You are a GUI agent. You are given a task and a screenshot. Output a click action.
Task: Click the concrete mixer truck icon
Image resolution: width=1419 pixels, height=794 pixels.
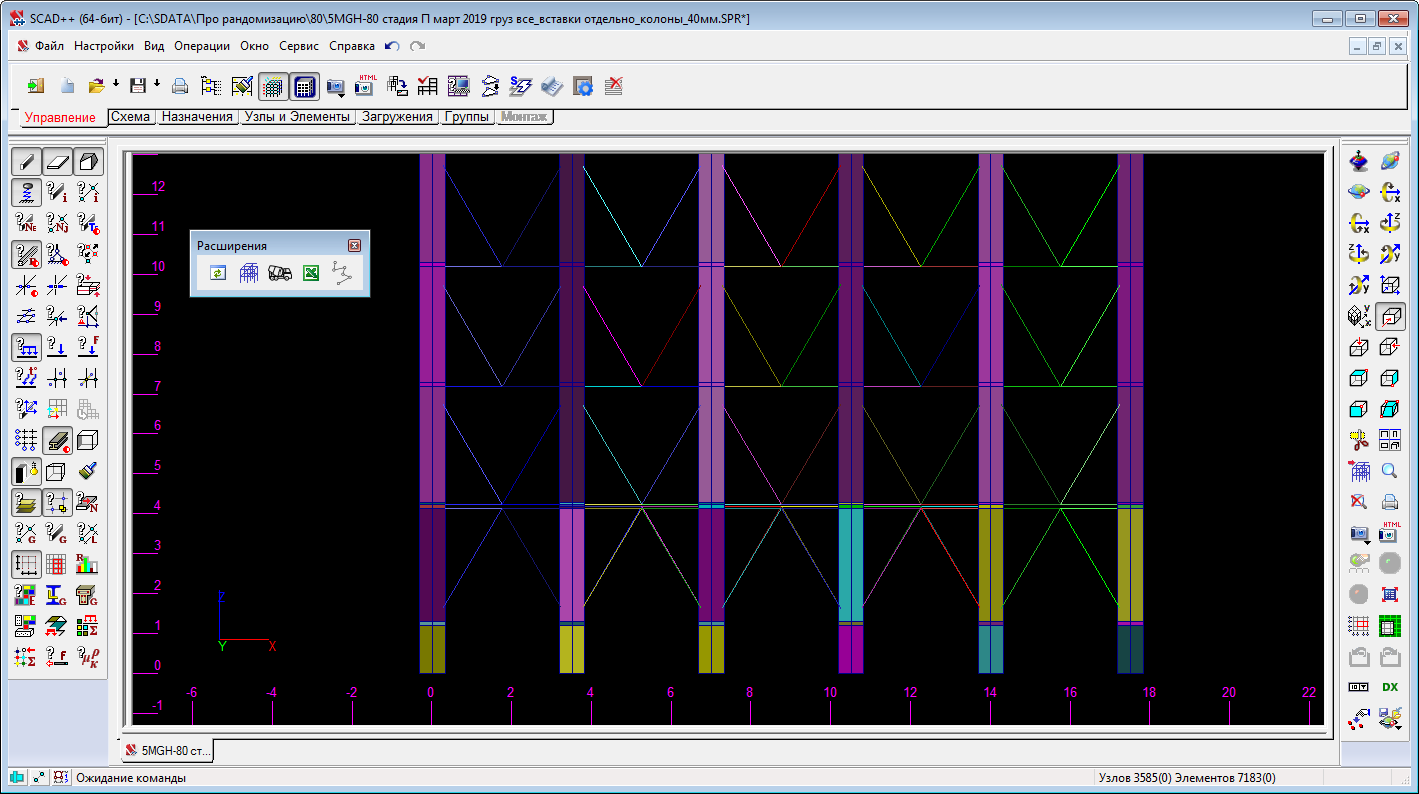(x=280, y=273)
